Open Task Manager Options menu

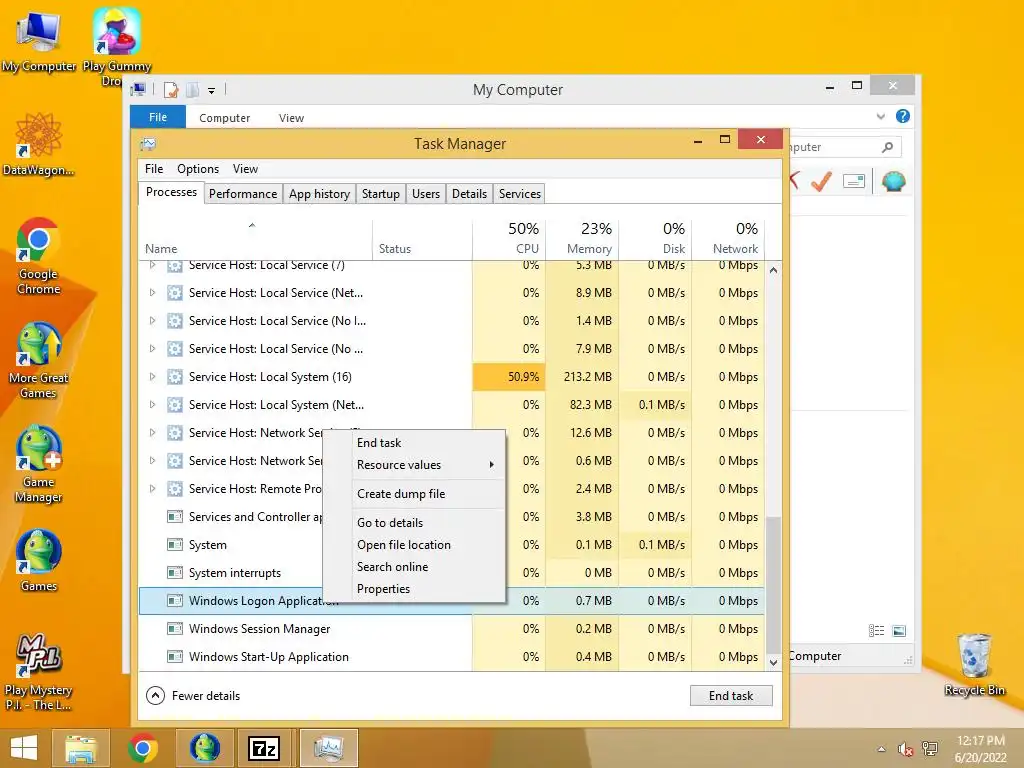[x=198, y=168]
